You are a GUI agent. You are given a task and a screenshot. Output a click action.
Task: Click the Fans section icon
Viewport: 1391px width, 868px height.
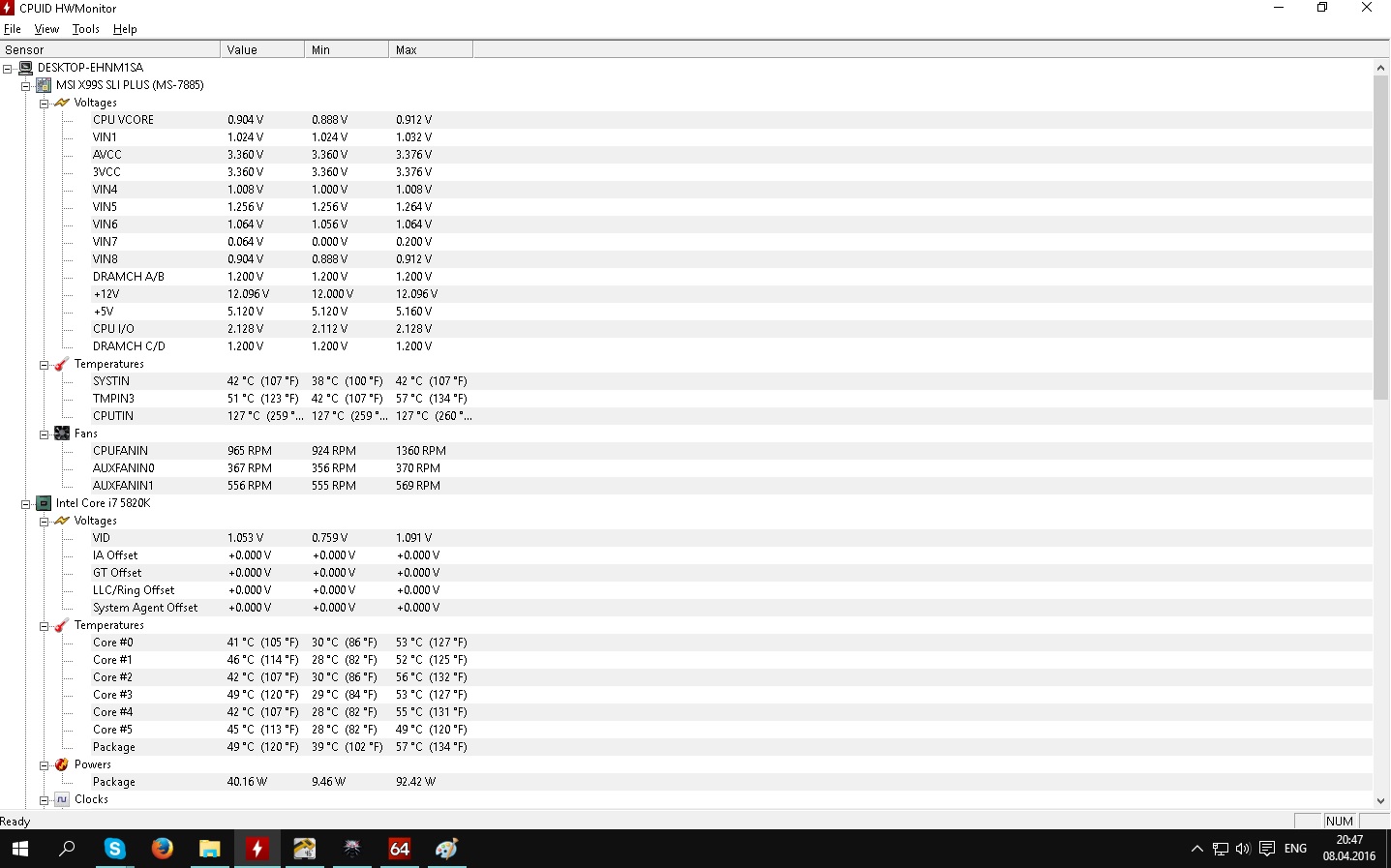[62, 434]
